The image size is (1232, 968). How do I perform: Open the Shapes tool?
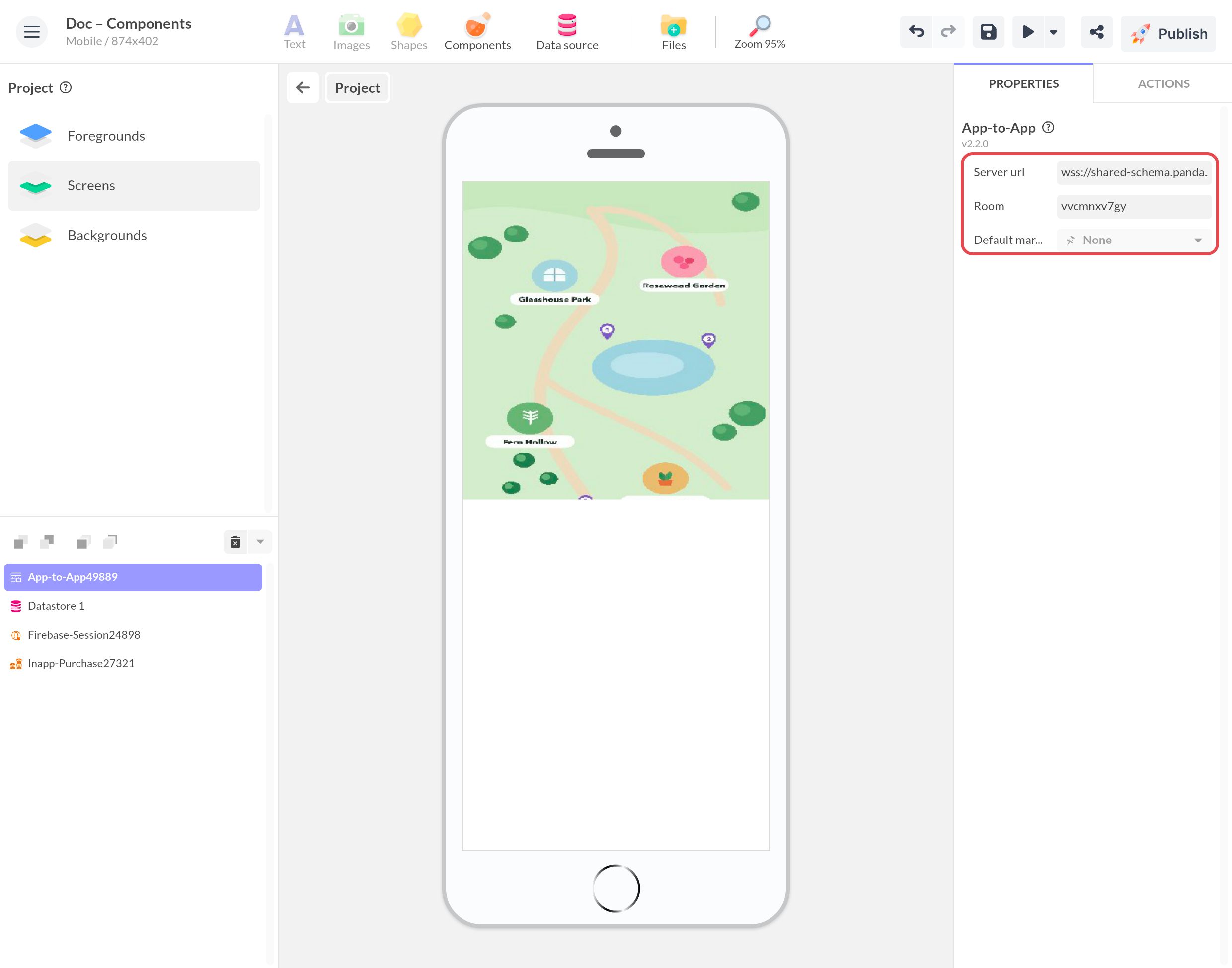408,32
